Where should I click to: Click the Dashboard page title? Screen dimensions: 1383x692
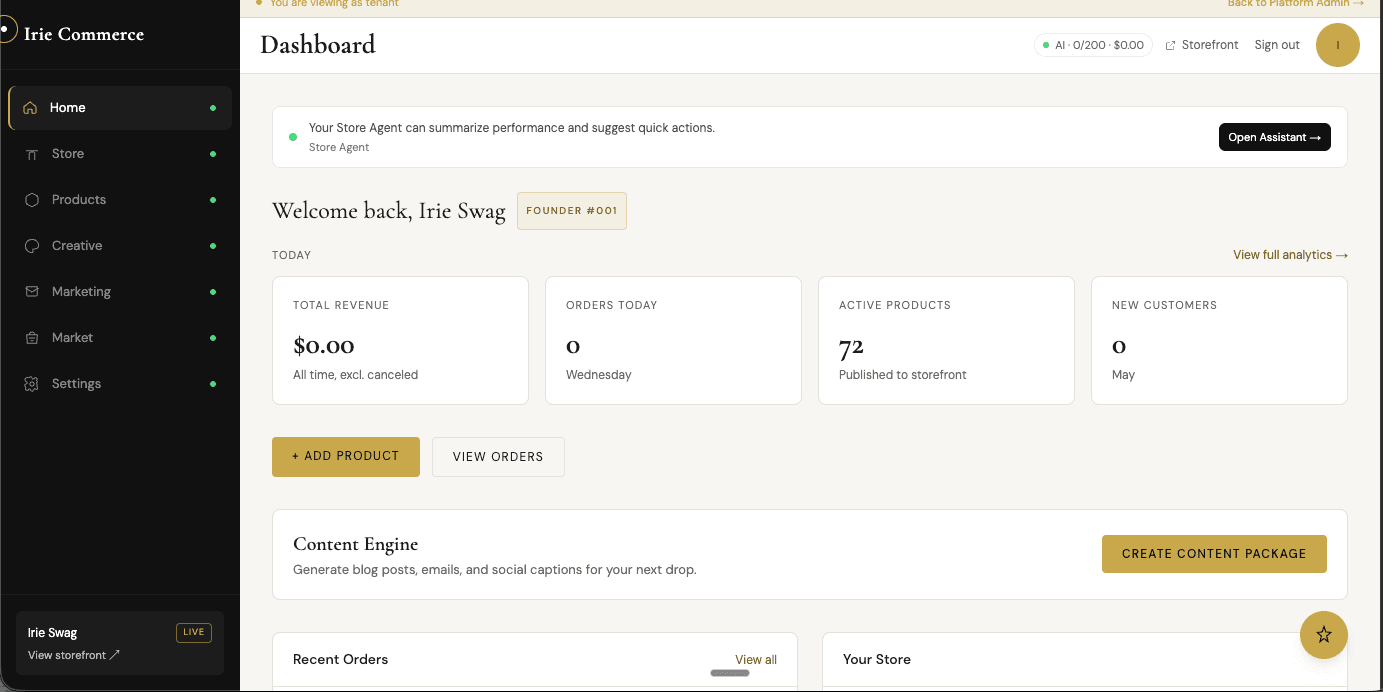point(318,45)
